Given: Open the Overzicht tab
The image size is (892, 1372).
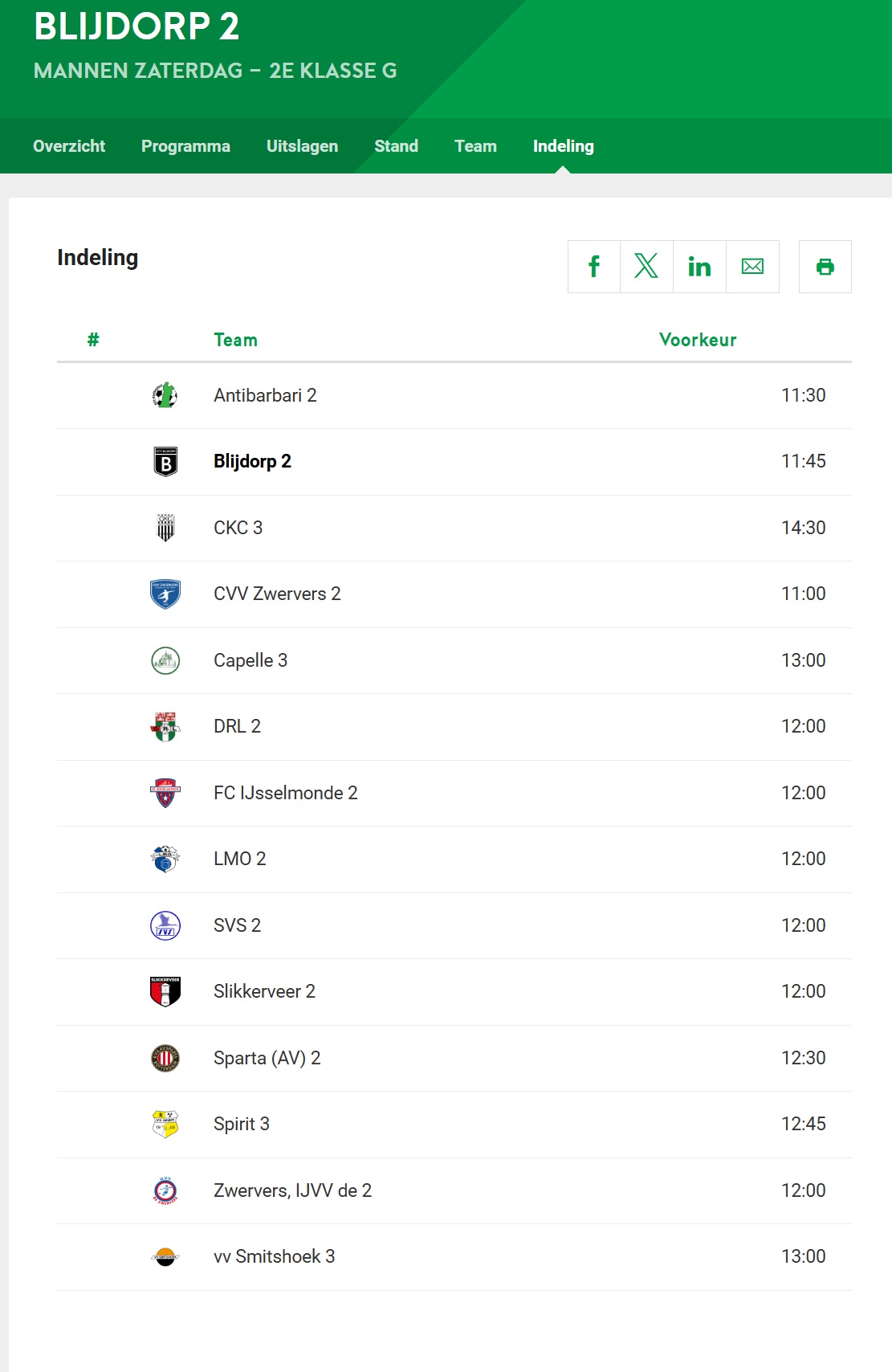Looking at the screenshot, I should pyautogui.click(x=69, y=146).
